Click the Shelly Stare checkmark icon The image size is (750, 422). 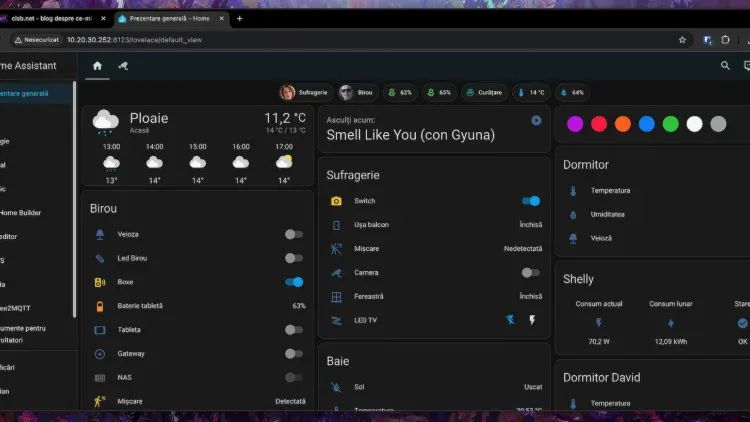pos(741,323)
